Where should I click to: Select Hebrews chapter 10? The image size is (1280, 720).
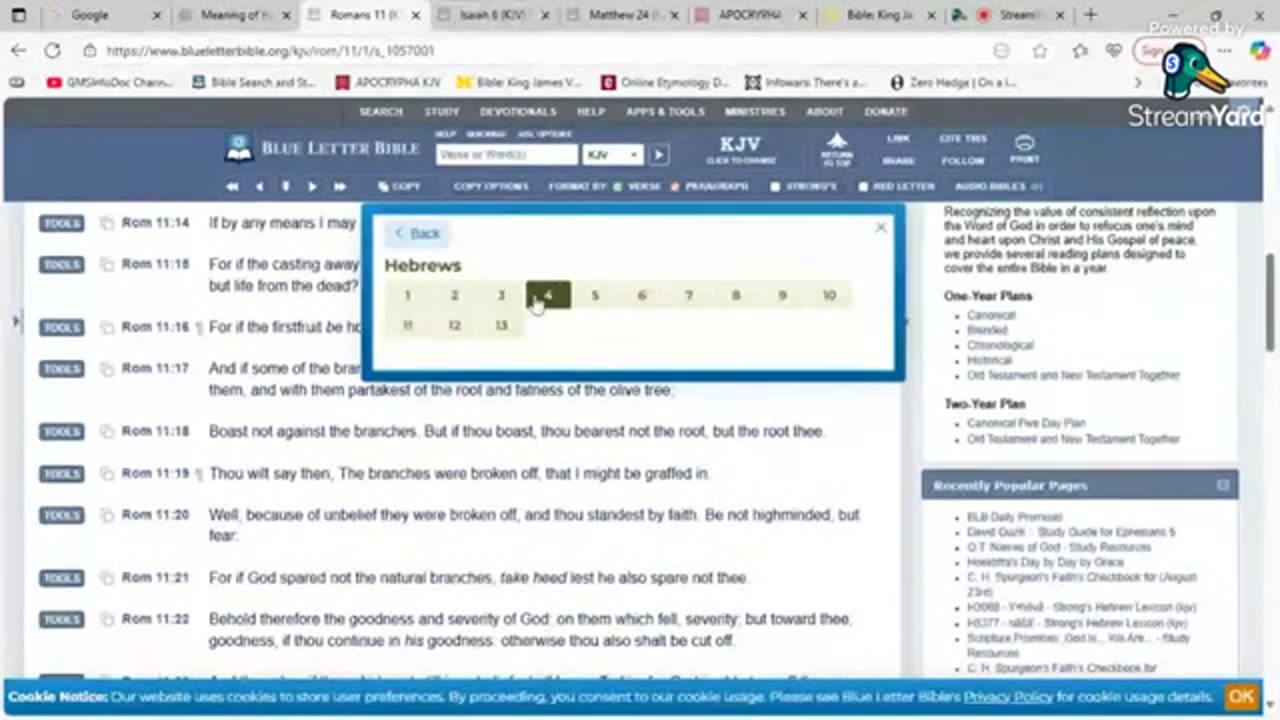829,295
